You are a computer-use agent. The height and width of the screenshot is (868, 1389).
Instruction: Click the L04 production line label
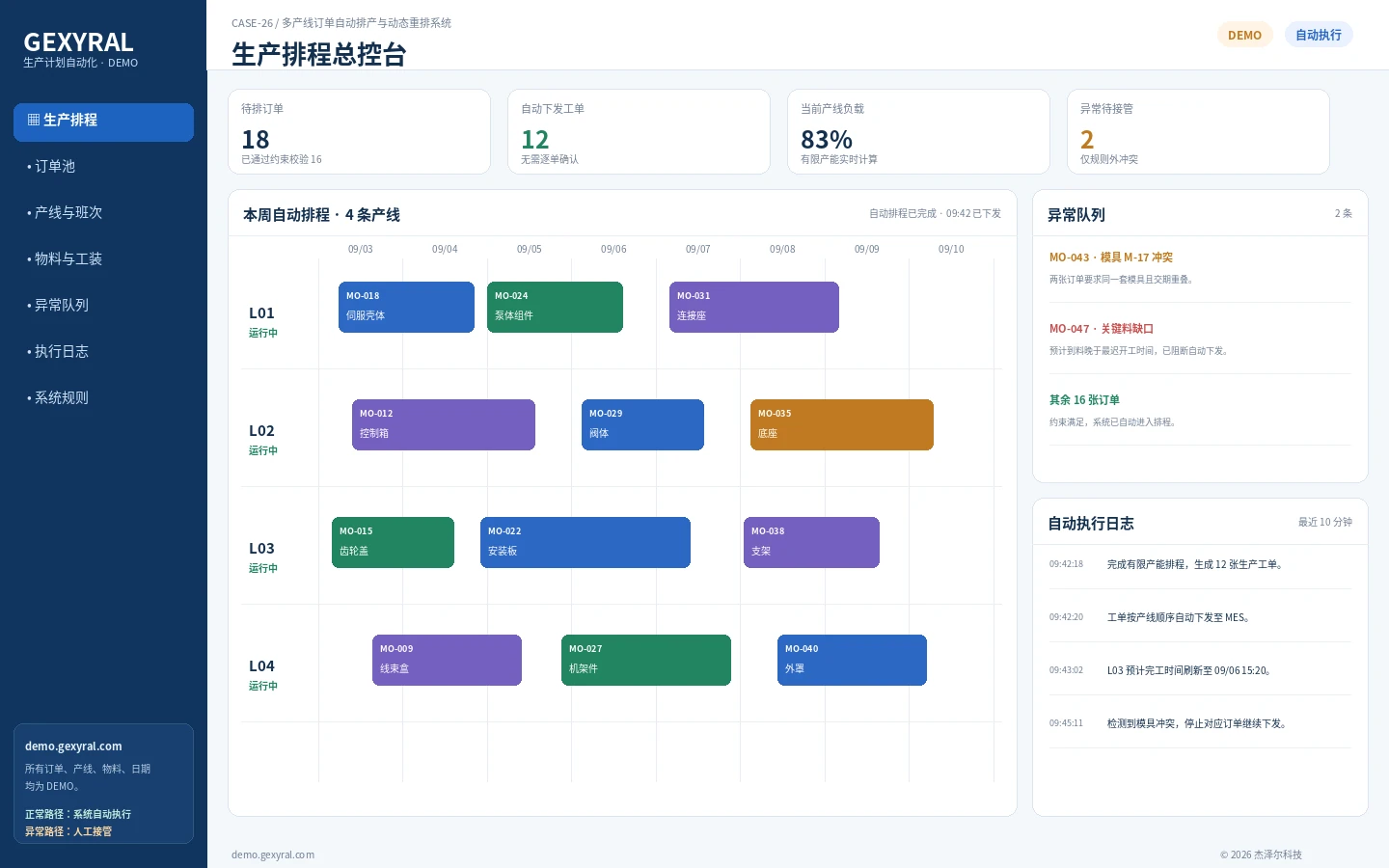coord(261,666)
